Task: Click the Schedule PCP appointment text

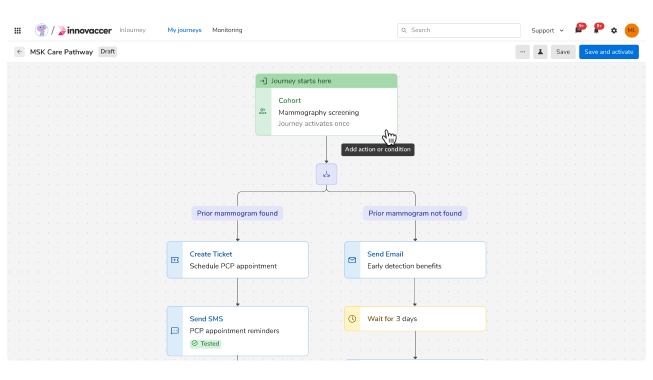Action: pos(233,266)
